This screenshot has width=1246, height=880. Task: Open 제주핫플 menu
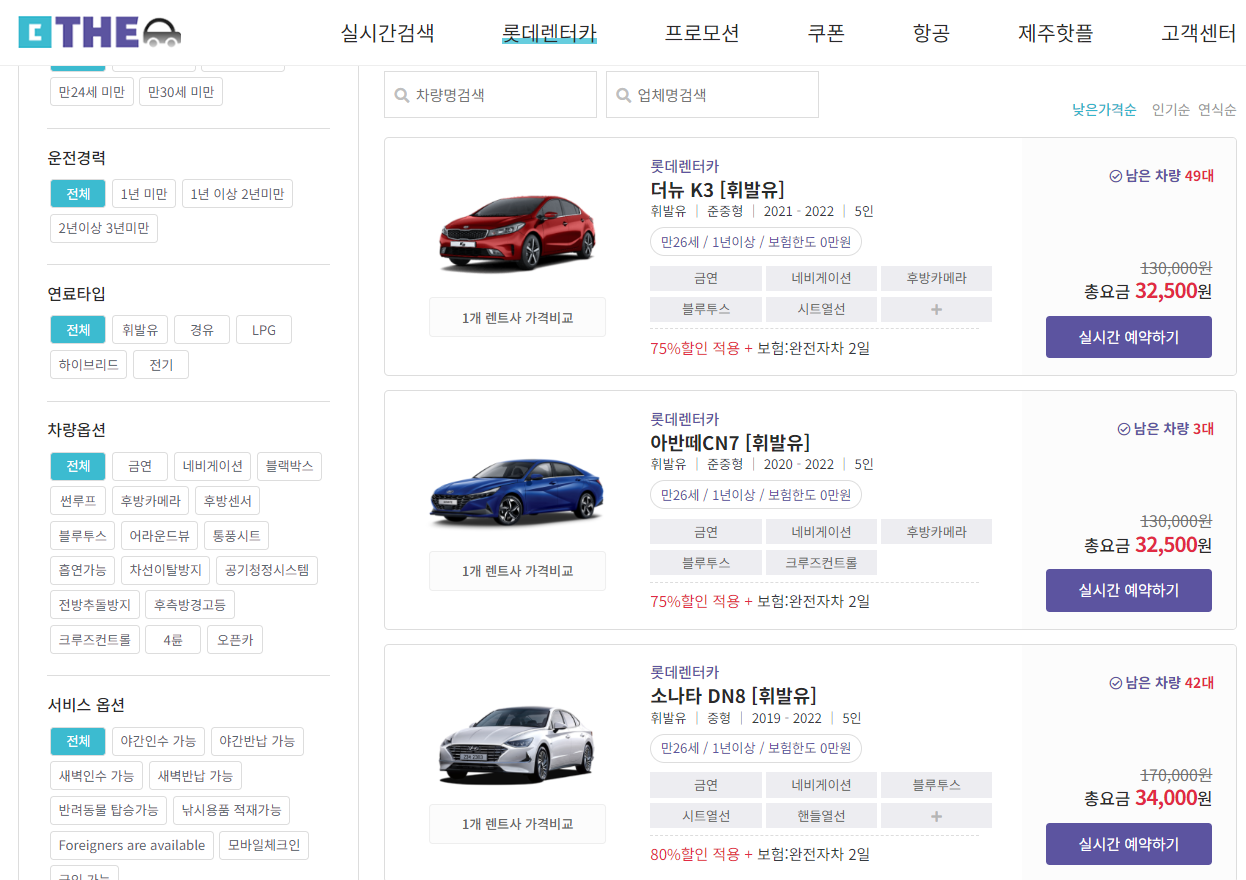1056,32
